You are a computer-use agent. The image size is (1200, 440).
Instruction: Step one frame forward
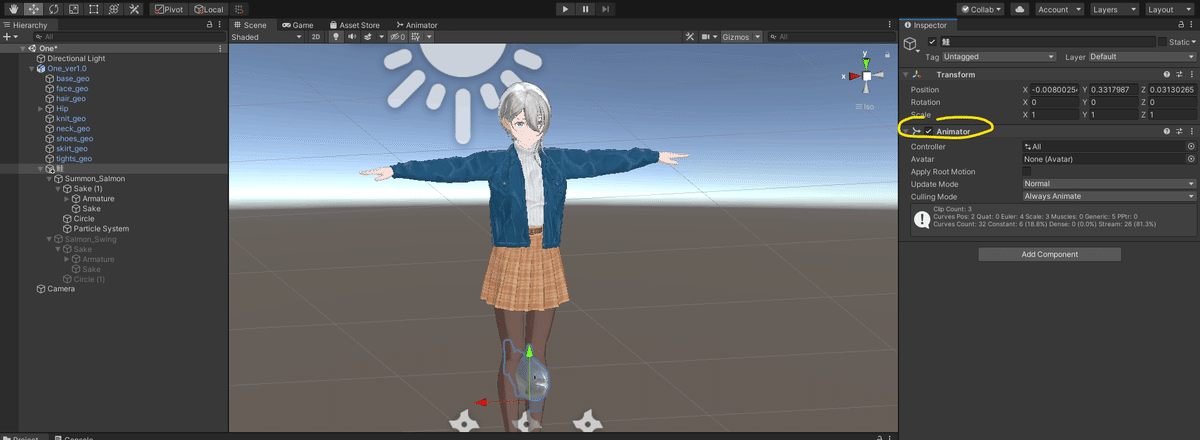[x=605, y=8]
